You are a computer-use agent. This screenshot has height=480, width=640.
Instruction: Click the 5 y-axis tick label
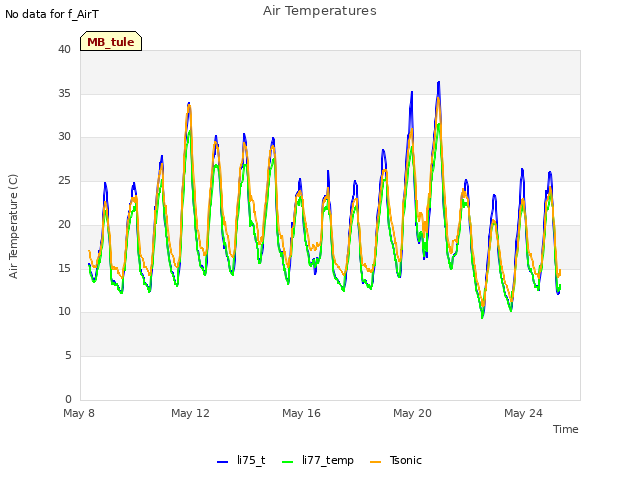(x=68, y=356)
